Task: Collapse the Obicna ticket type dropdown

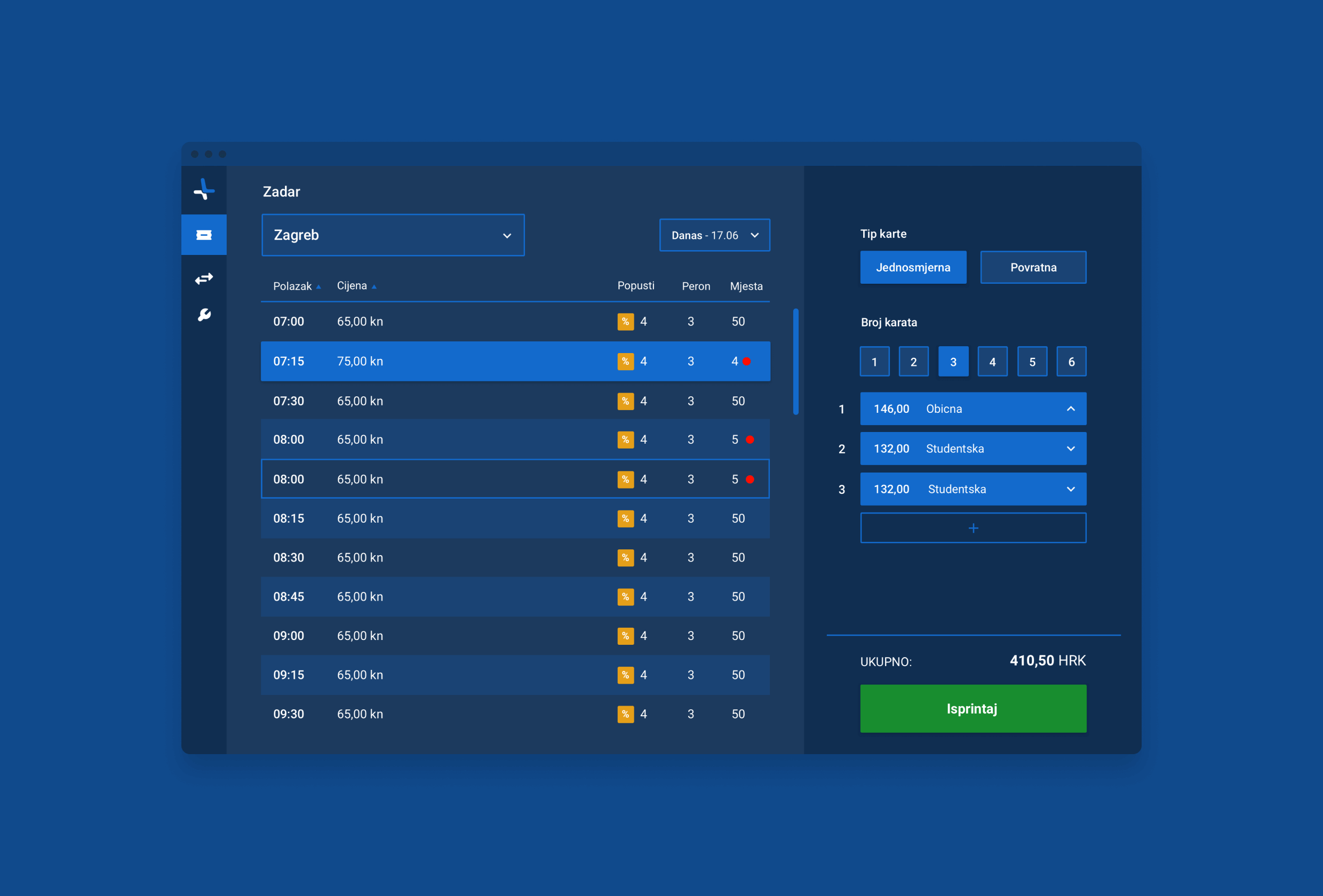Action: [x=1070, y=409]
